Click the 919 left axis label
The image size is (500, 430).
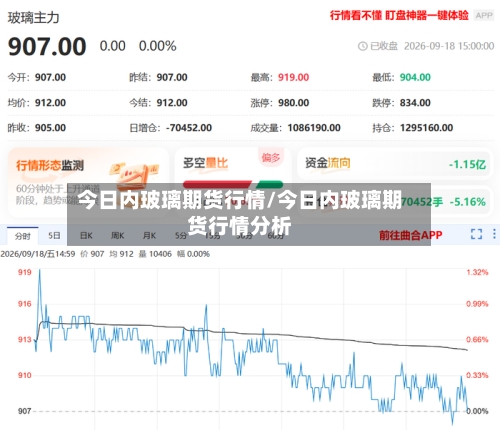click(25, 272)
